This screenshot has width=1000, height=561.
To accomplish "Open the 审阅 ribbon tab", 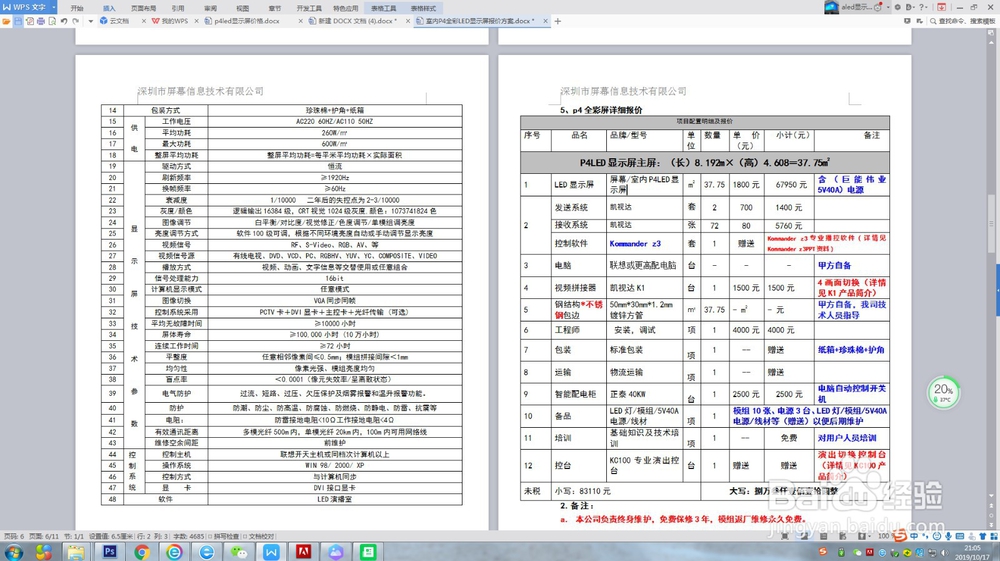I will [x=210, y=8].
